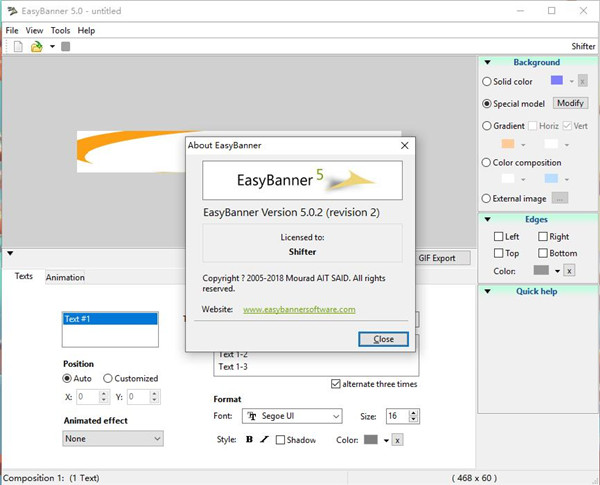600x485 pixels.
Task: Click the gradient orange color swatch
Action: pyautogui.click(x=508, y=144)
